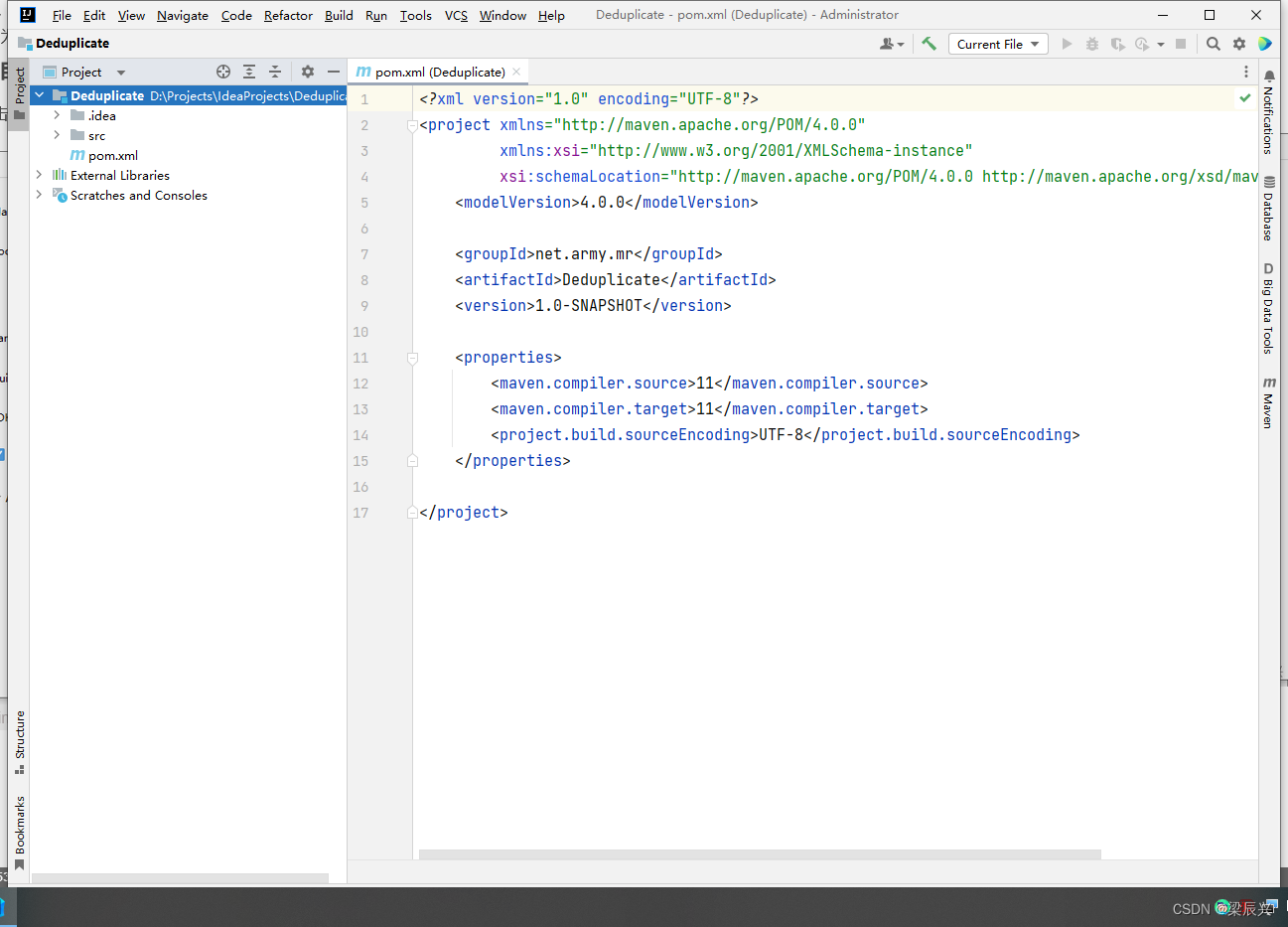This screenshot has height=927, width=1288.
Task: Hide the Project tool window
Action: 334,72
